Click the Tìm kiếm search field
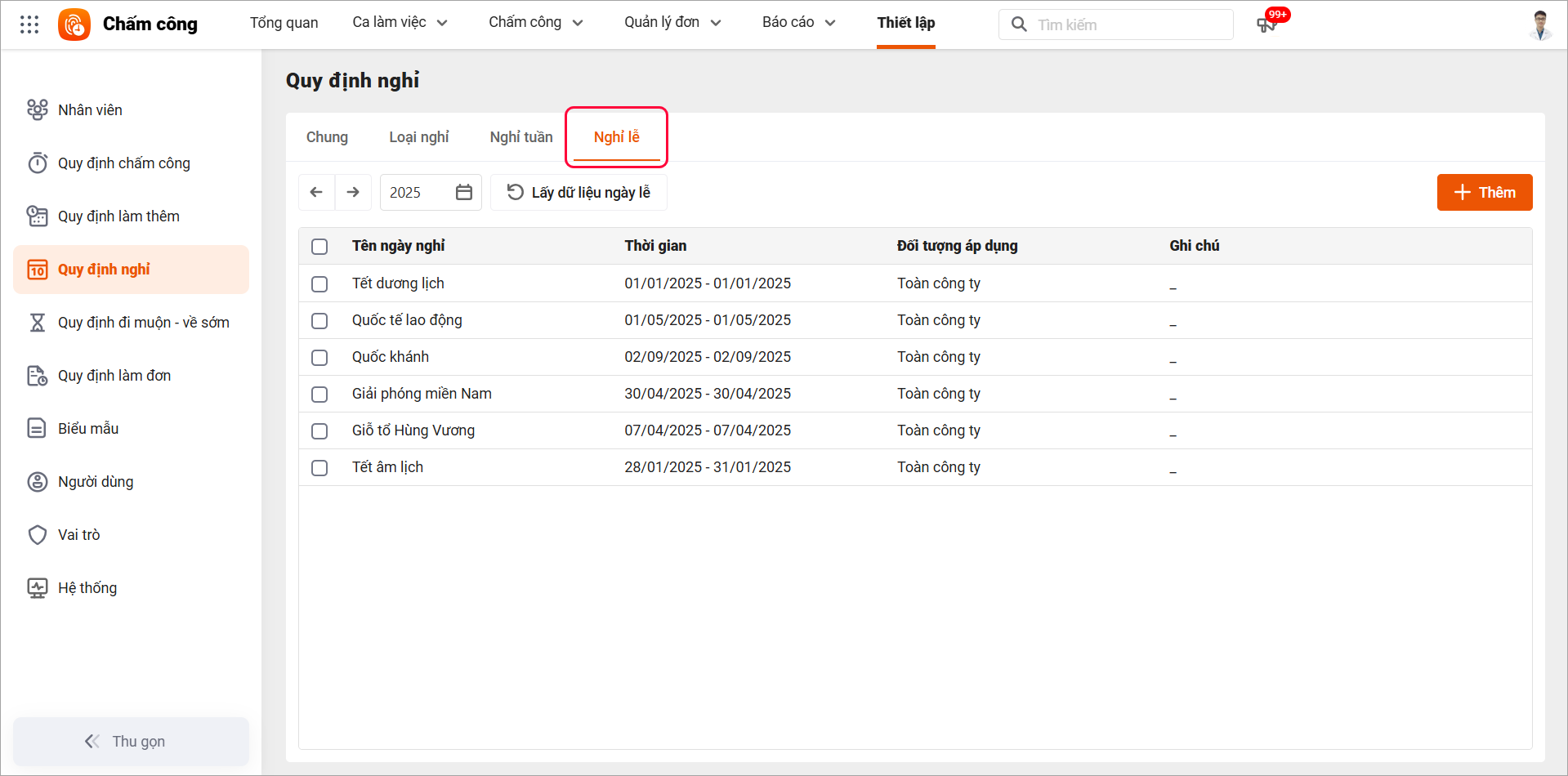 coord(1128,25)
